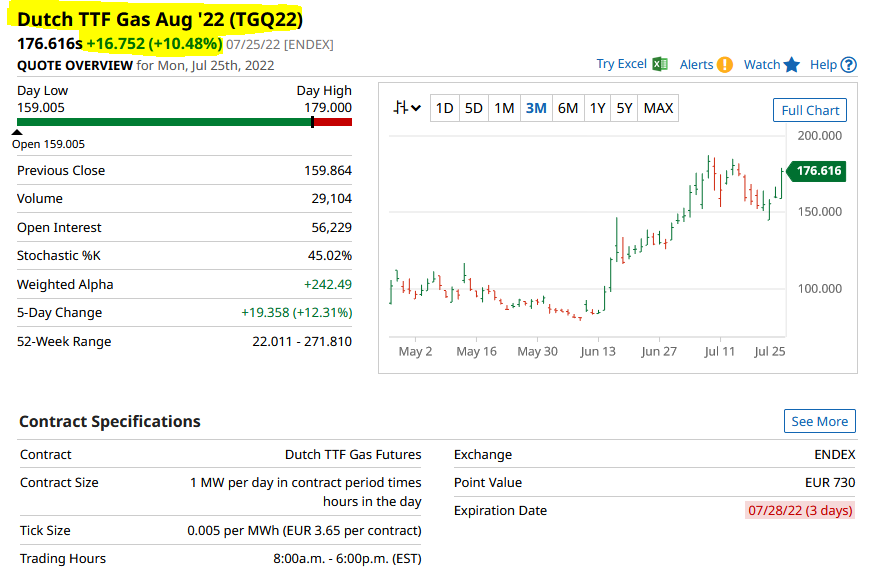Click the Day High value 179.000
The height and width of the screenshot is (573, 876).
328,107
